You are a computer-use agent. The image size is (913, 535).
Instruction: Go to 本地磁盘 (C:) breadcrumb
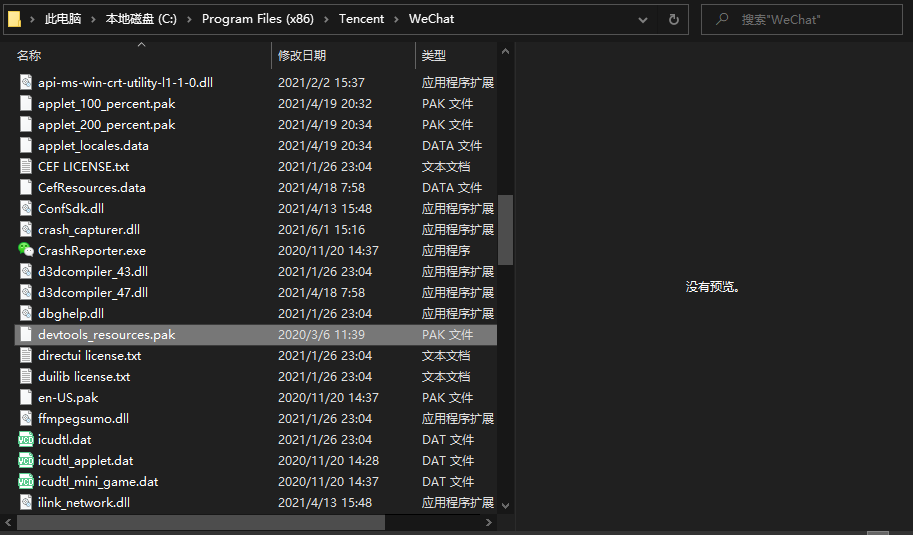click(x=141, y=19)
